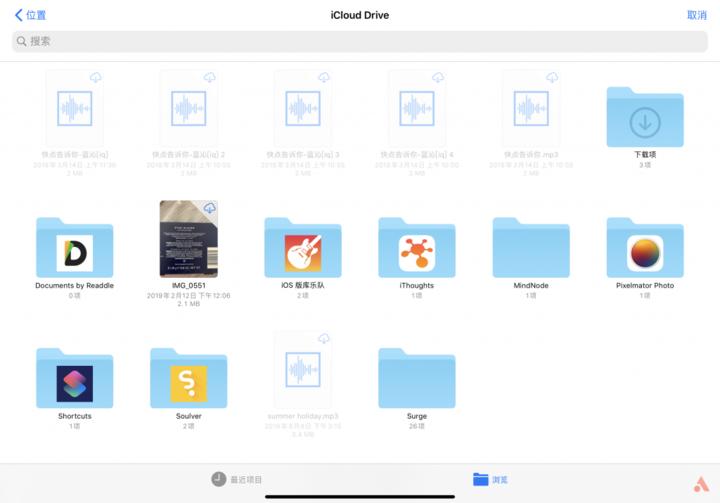Image resolution: width=720 pixels, height=503 pixels.
Task: Switch to the 最近项目 recents tab
Action: tap(236, 480)
